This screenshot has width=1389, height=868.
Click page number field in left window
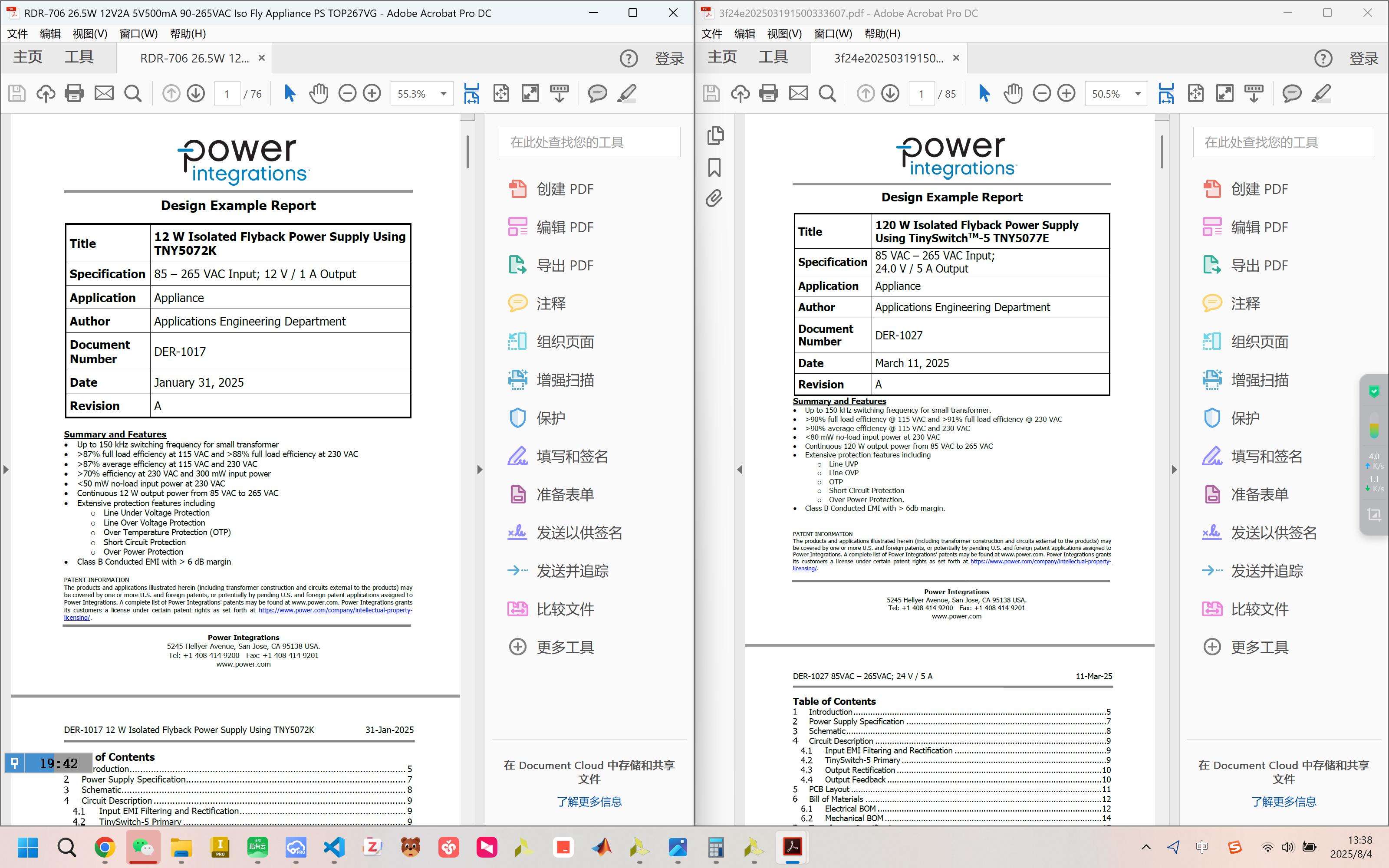coord(227,94)
